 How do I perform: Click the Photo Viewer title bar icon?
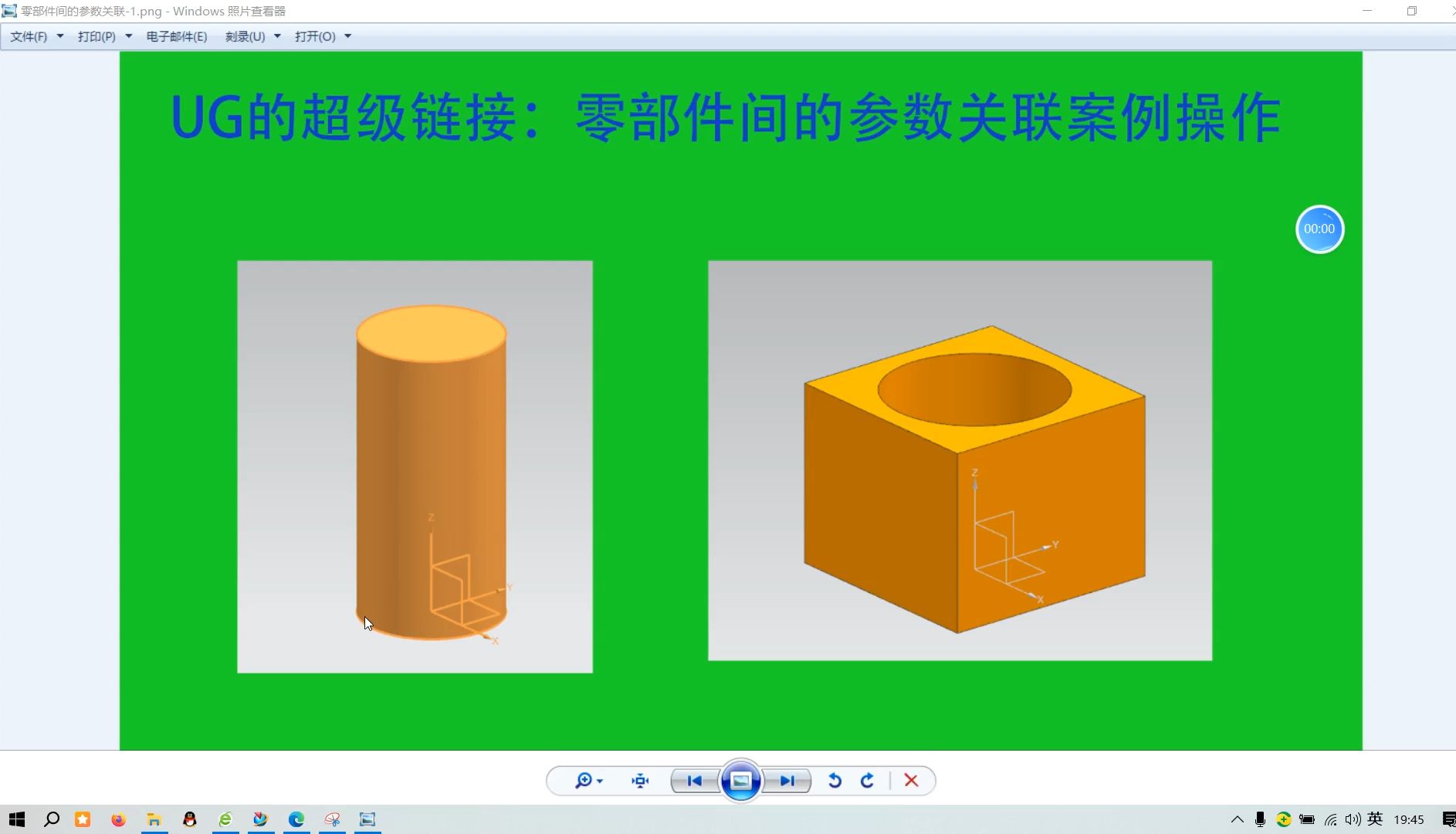(x=9, y=11)
